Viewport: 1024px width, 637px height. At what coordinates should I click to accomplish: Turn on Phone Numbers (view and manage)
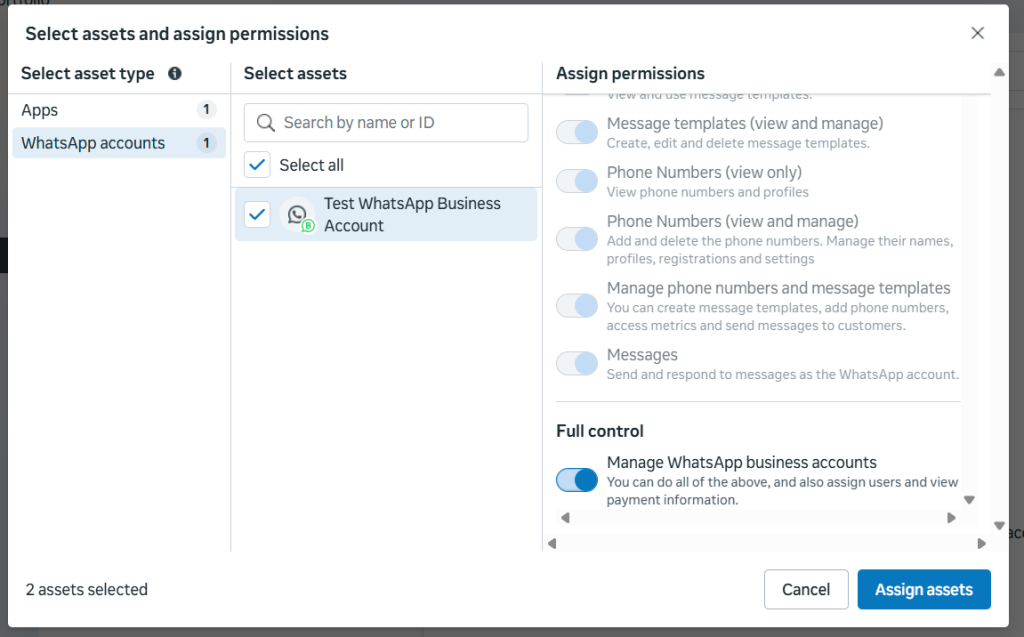(x=576, y=238)
